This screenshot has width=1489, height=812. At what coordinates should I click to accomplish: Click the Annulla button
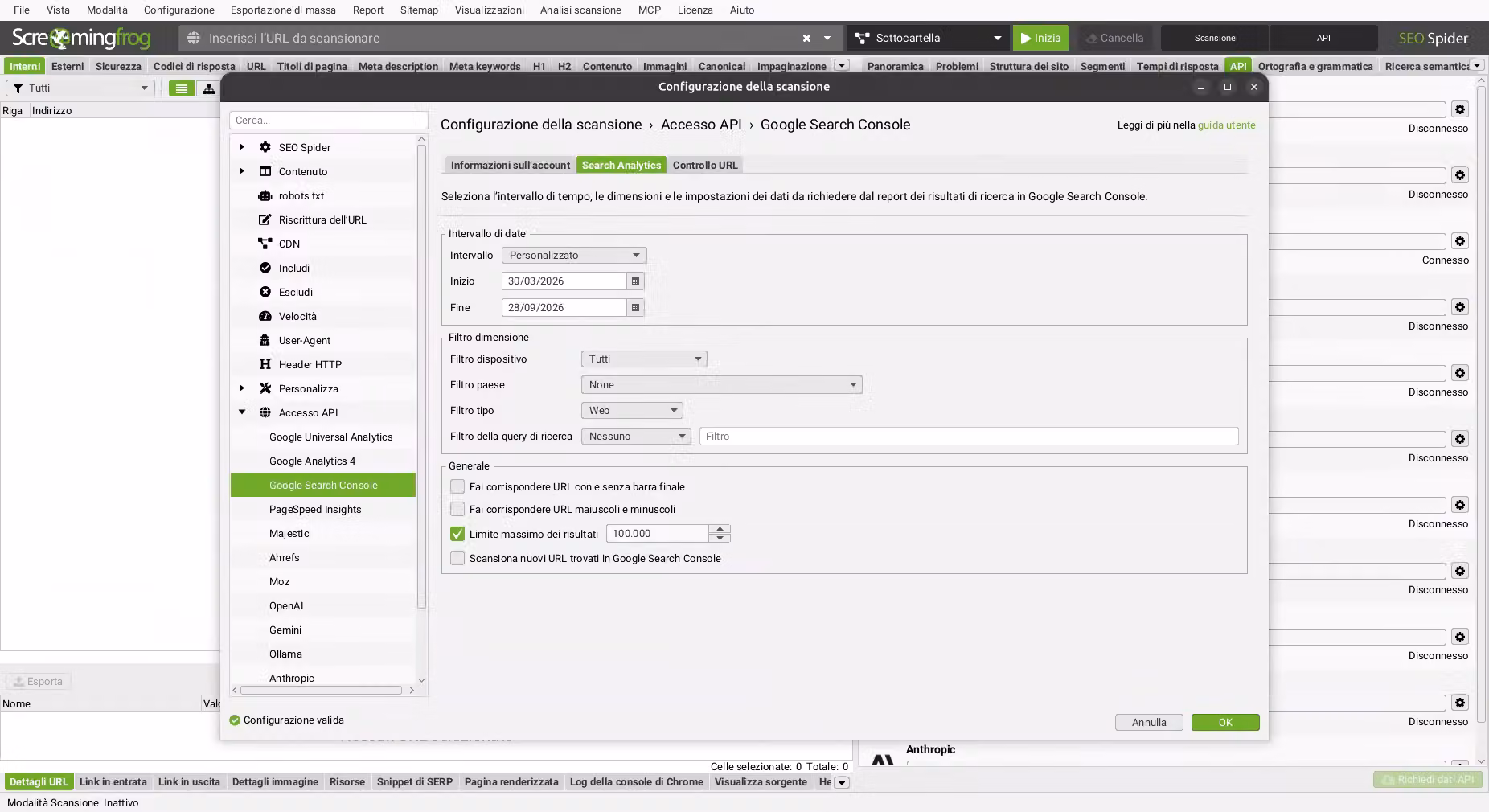[x=1149, y=722]
